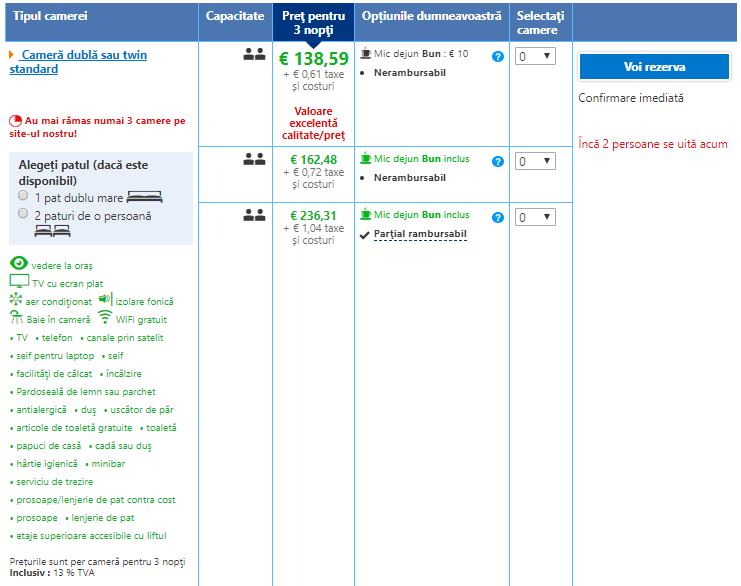Open room quantity dropdown for €236,31
Screen dimensions: 741x586
[x=535, y=217]
